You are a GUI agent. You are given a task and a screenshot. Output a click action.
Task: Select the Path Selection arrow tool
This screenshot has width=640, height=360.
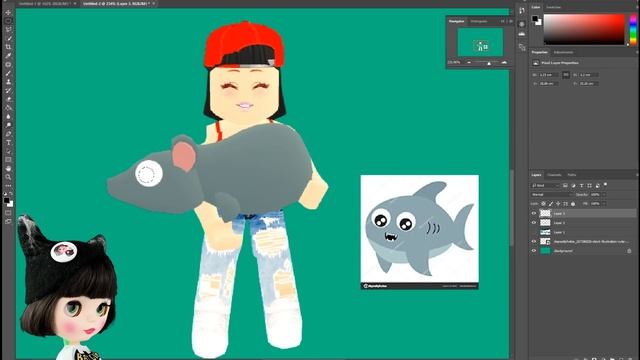point(8,151)
